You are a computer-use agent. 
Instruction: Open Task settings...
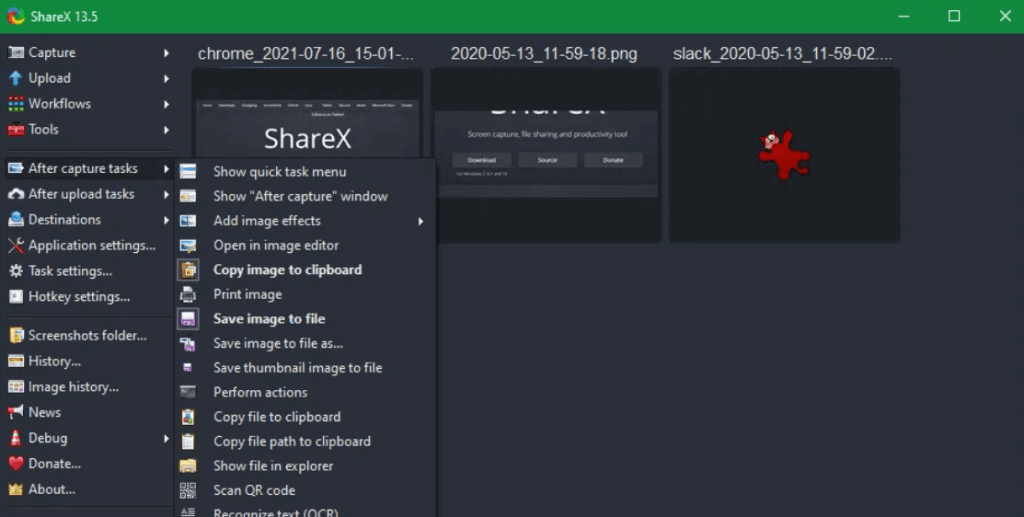(x=89, y=271)
